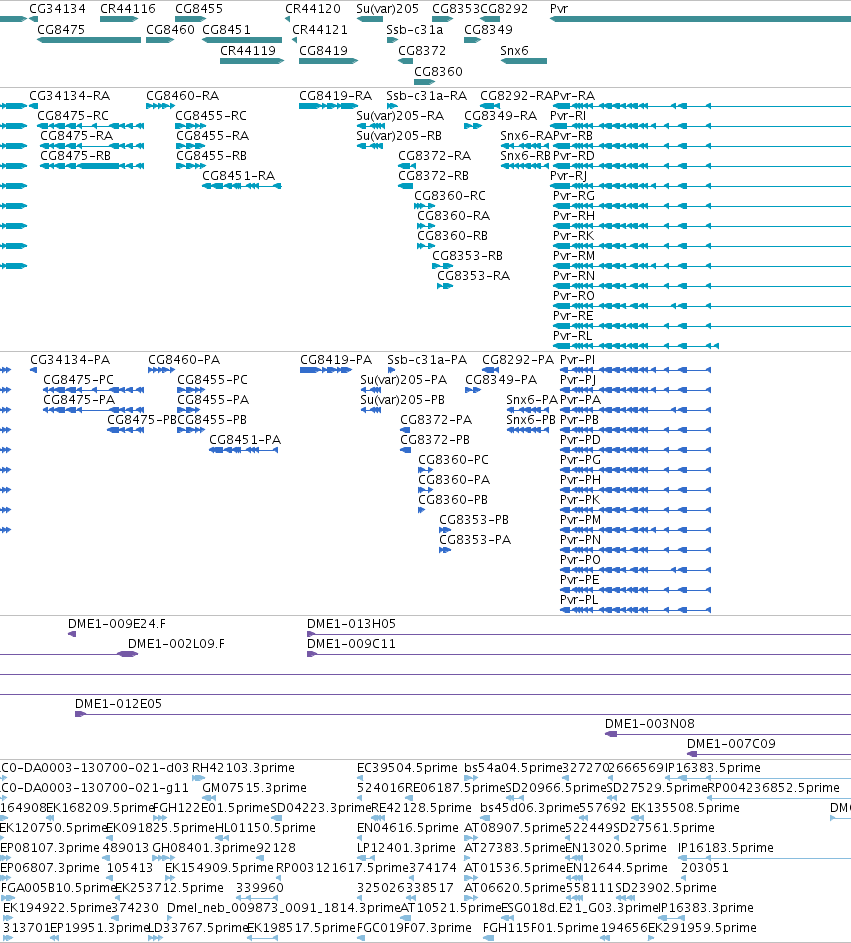Select the CG8460 gene label
This screenshot has height=943, width=851.
click(x=170, y=29)
